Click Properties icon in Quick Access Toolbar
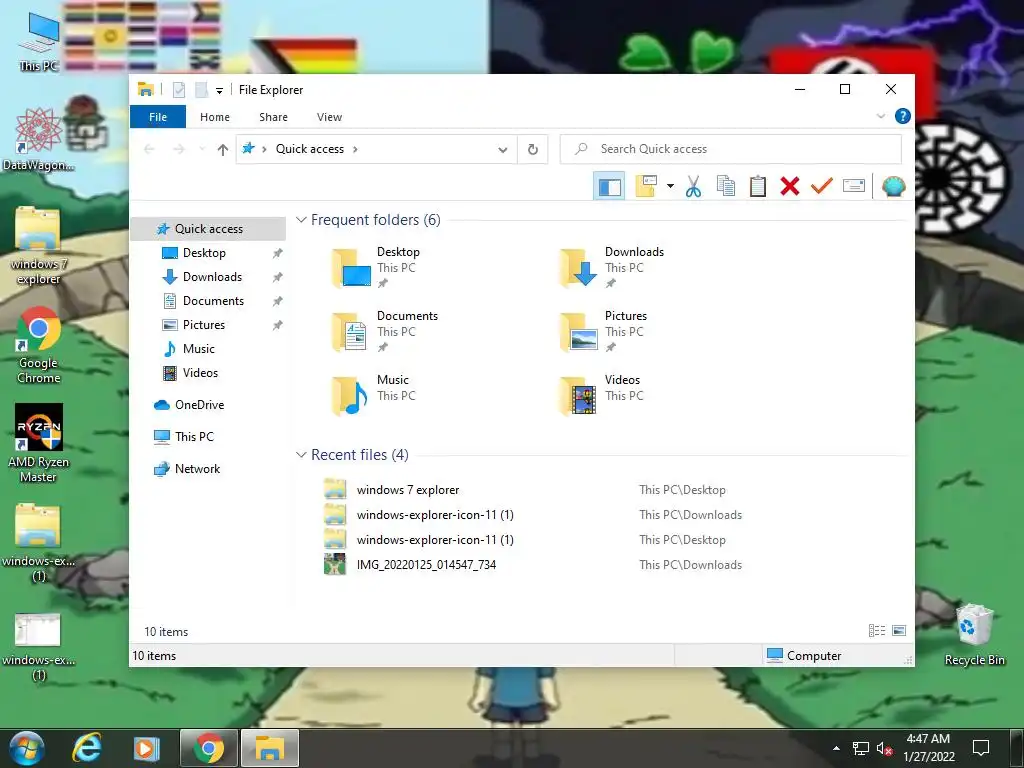The image size is (1024, 768). [x=179, y=89]
